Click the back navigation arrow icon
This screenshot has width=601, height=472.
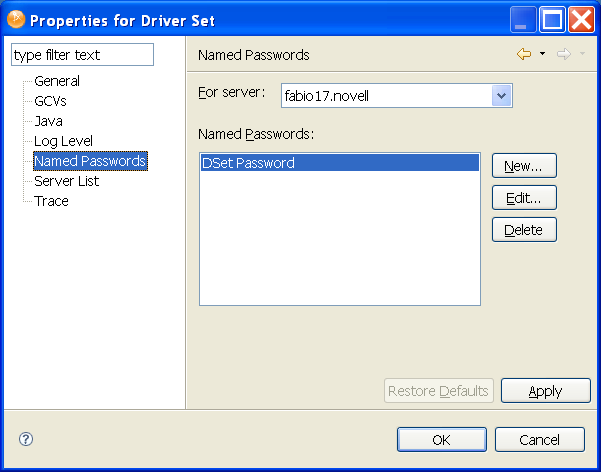[524, 54]
